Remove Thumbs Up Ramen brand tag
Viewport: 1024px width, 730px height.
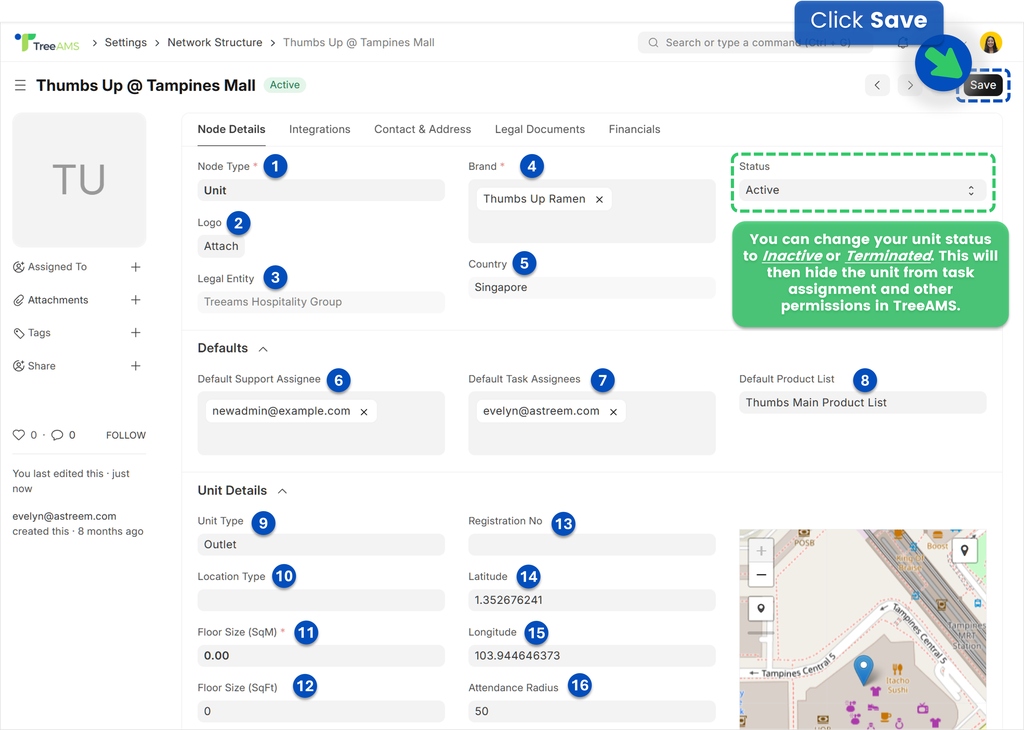tap(600, 199)
